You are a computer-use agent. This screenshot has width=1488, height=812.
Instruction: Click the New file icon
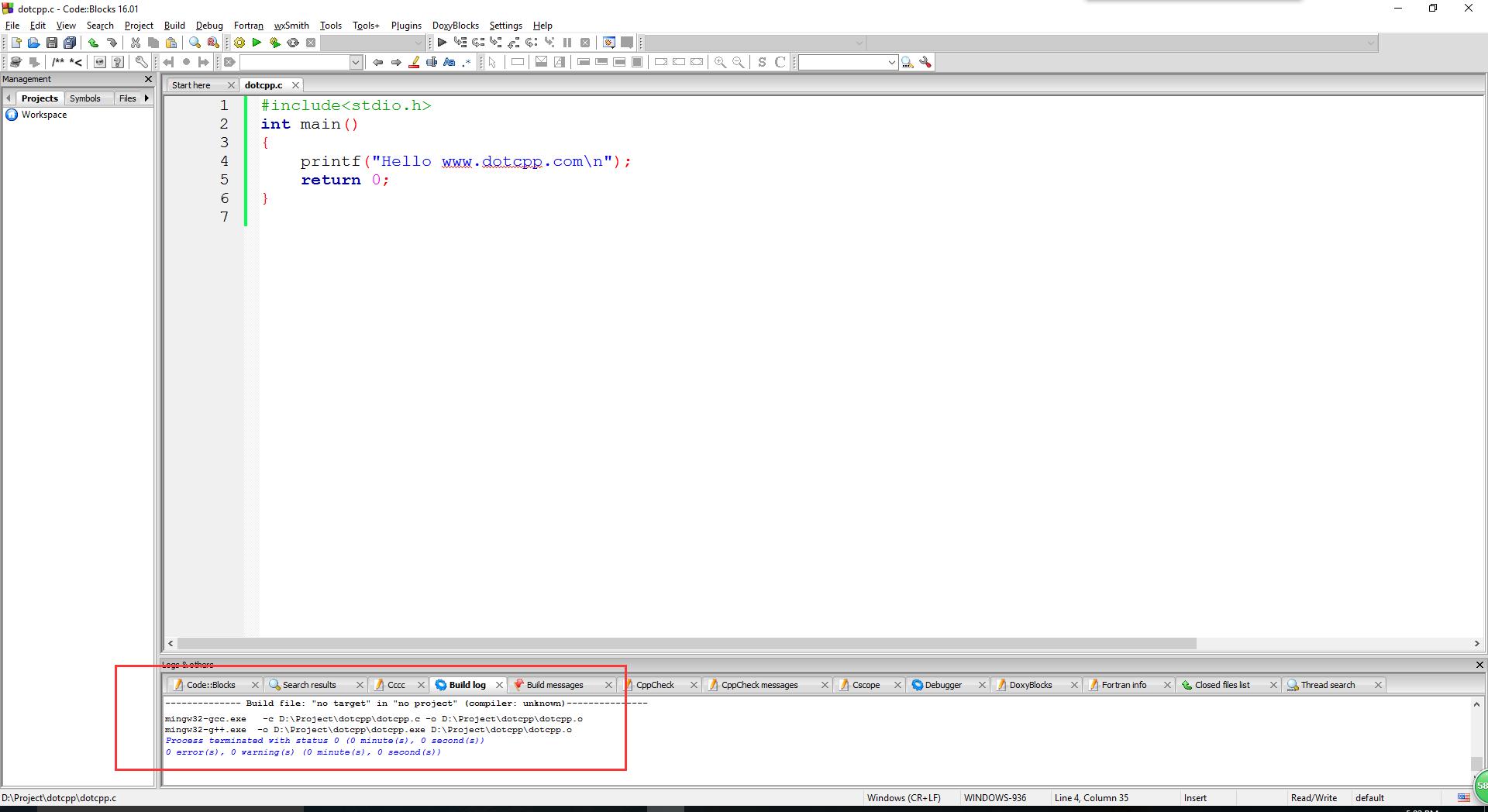(15, 43)
